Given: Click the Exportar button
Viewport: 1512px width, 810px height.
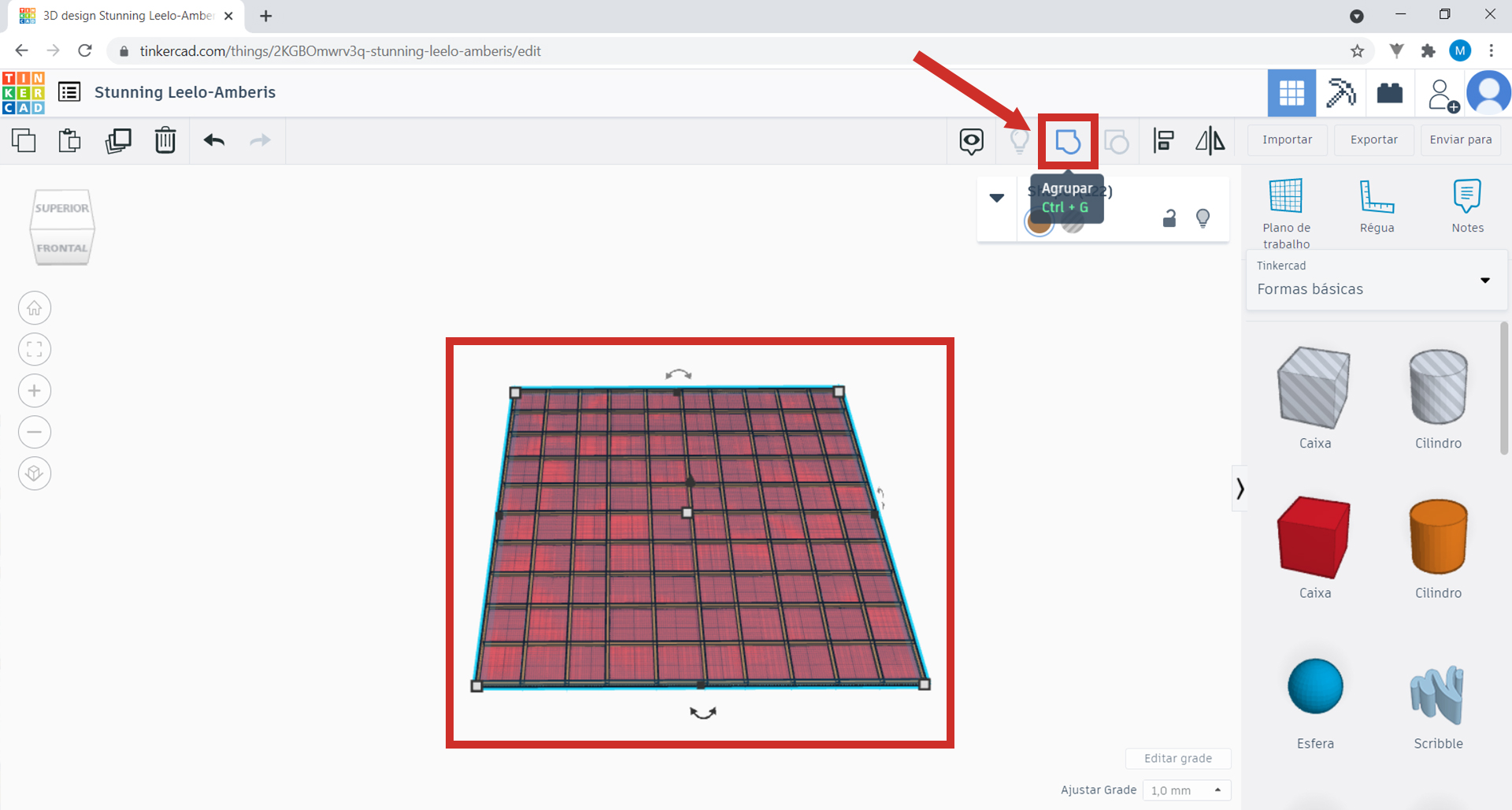Looking at the screenshot, I should click(x=1374, y=139).
